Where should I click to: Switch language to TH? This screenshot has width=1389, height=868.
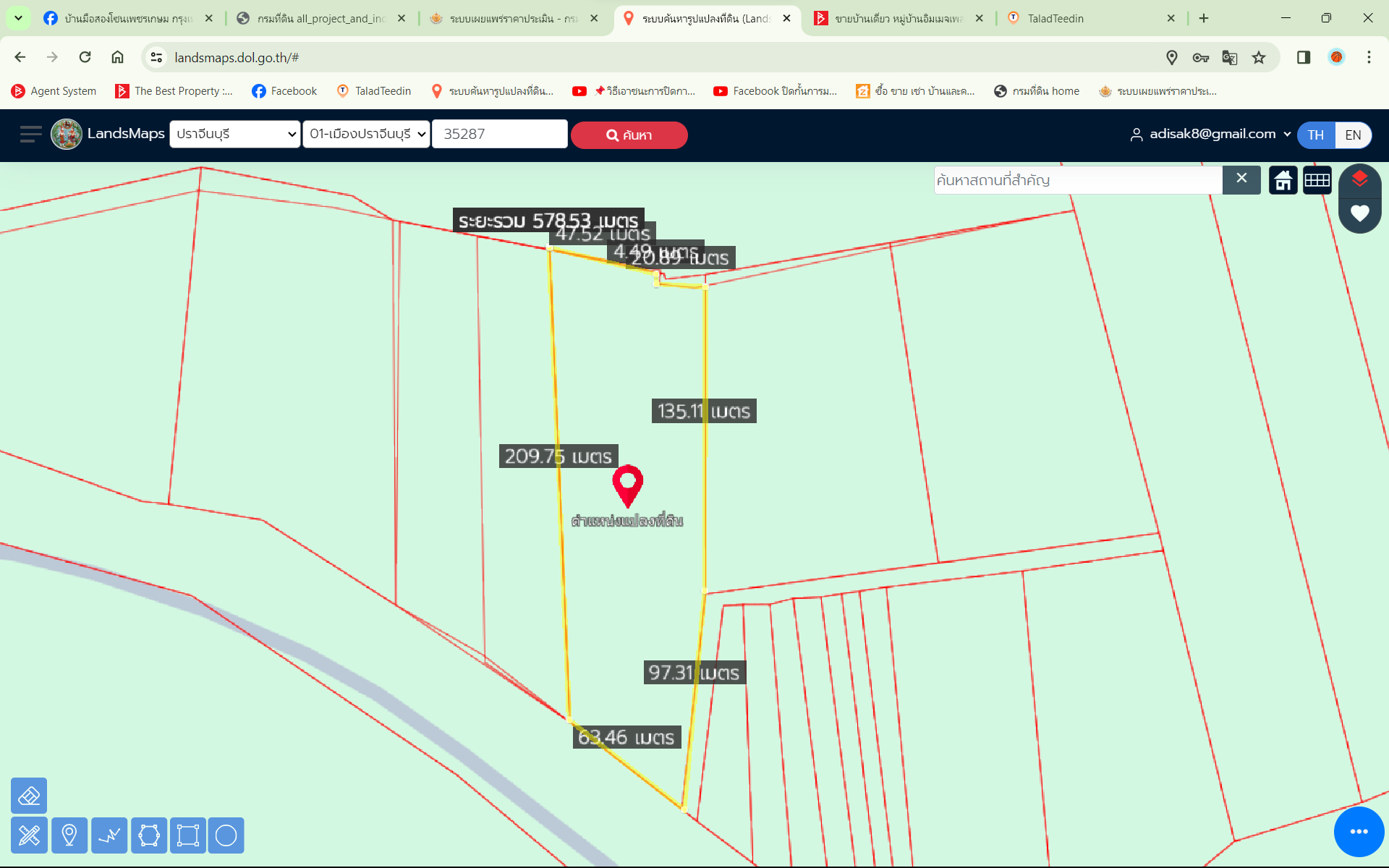coord(1316,135)
